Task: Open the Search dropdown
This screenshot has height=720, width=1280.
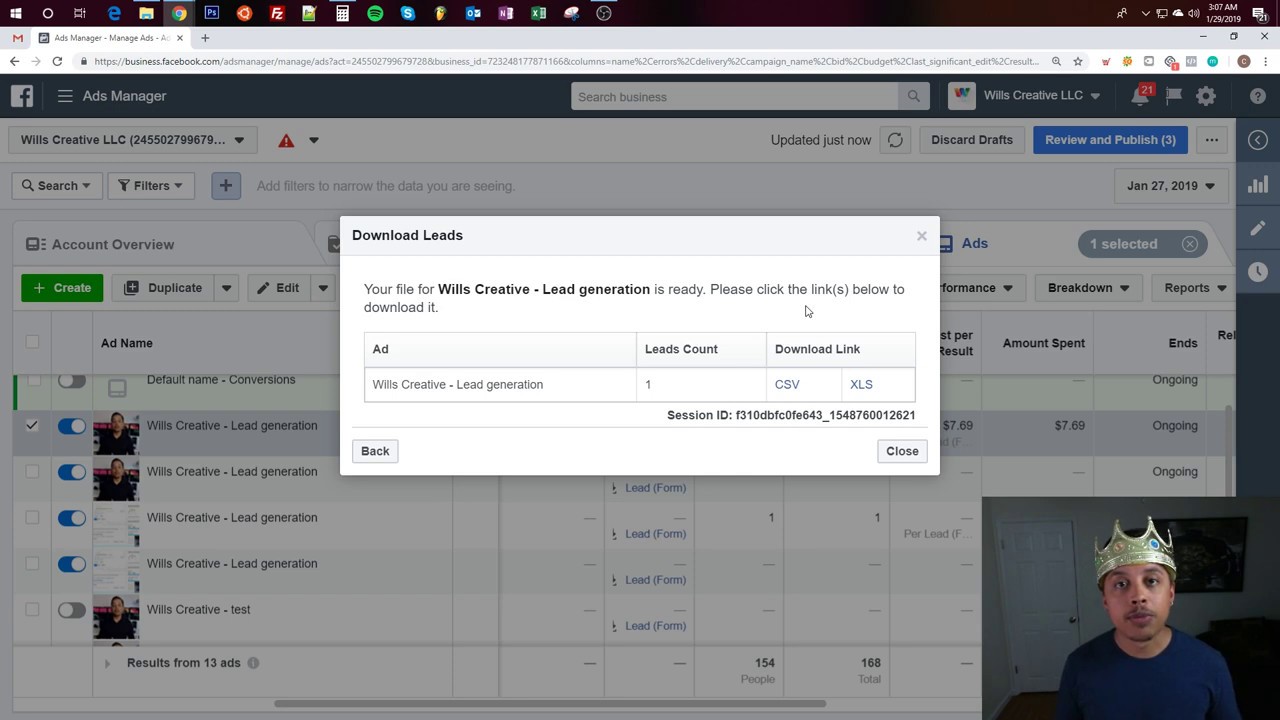Action: 56,186
